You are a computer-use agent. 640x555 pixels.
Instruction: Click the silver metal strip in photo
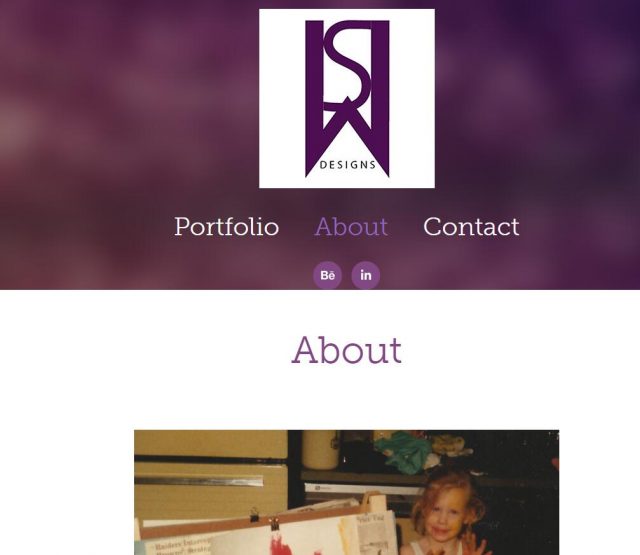pyautogui.click(x=199, y=480)
